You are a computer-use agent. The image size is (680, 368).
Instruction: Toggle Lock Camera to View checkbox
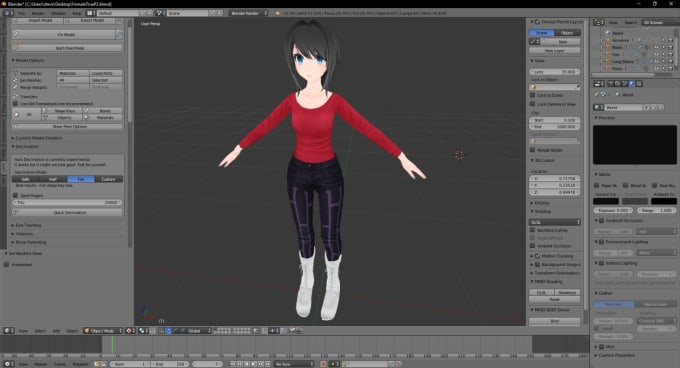coord(532,104)
